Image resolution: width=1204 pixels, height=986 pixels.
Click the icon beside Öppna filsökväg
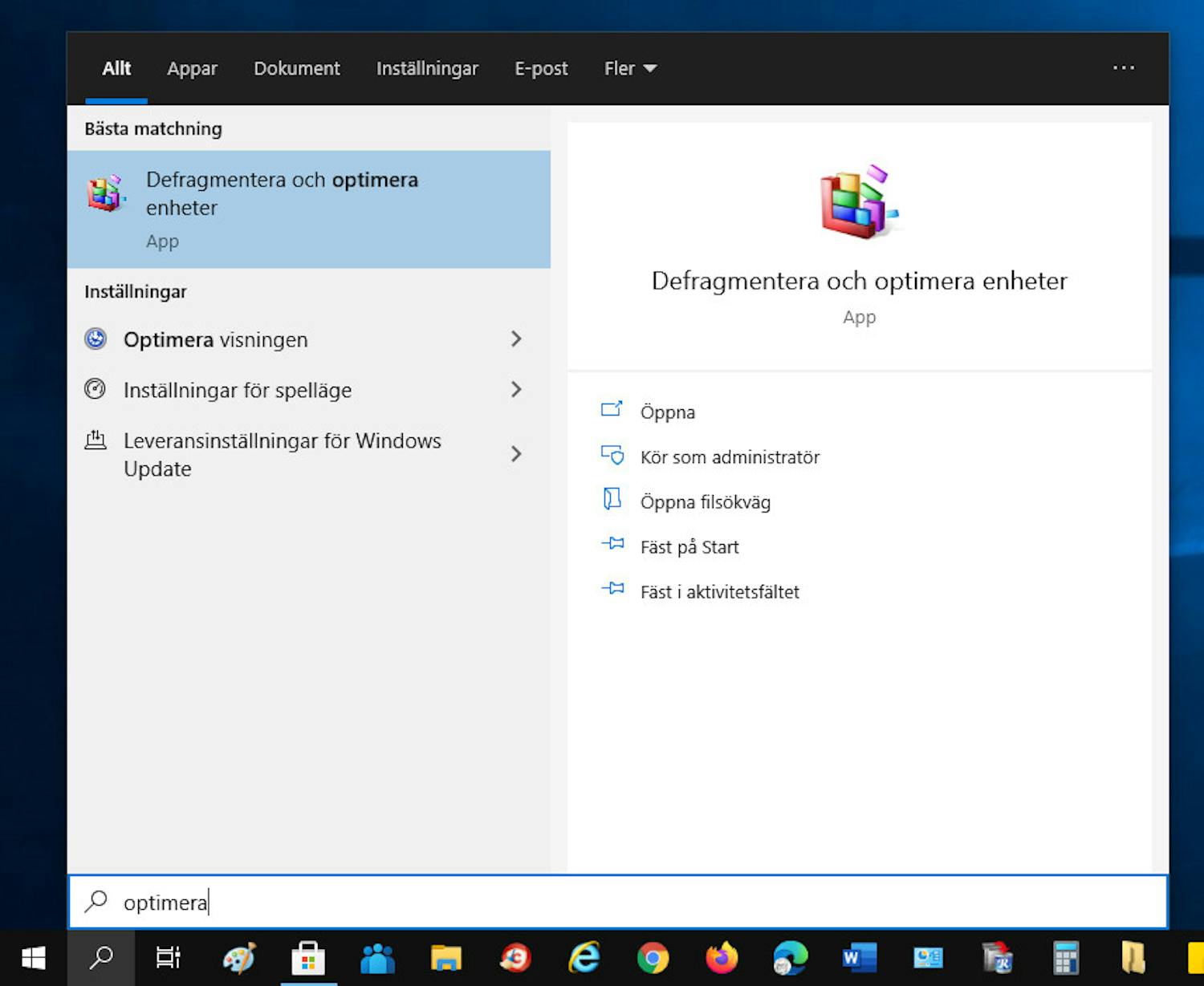(x=612, y=500)
